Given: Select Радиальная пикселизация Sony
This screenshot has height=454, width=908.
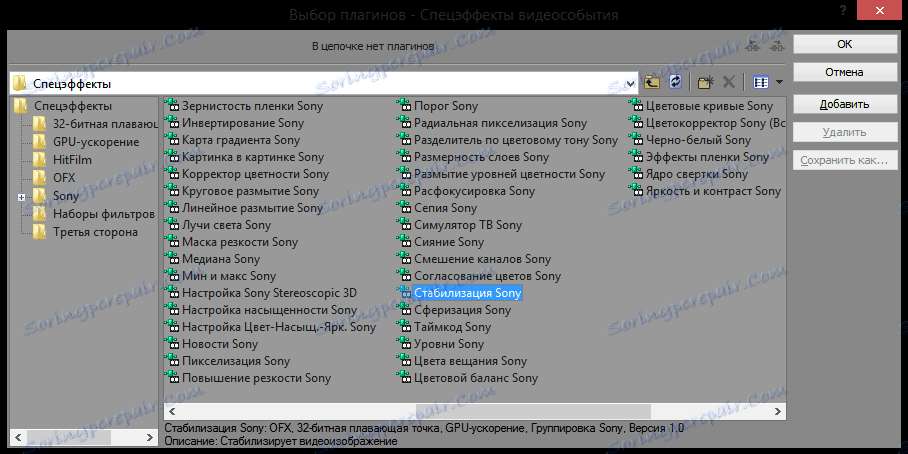Looking at the screenshot, I should click(x=500, y=123).
